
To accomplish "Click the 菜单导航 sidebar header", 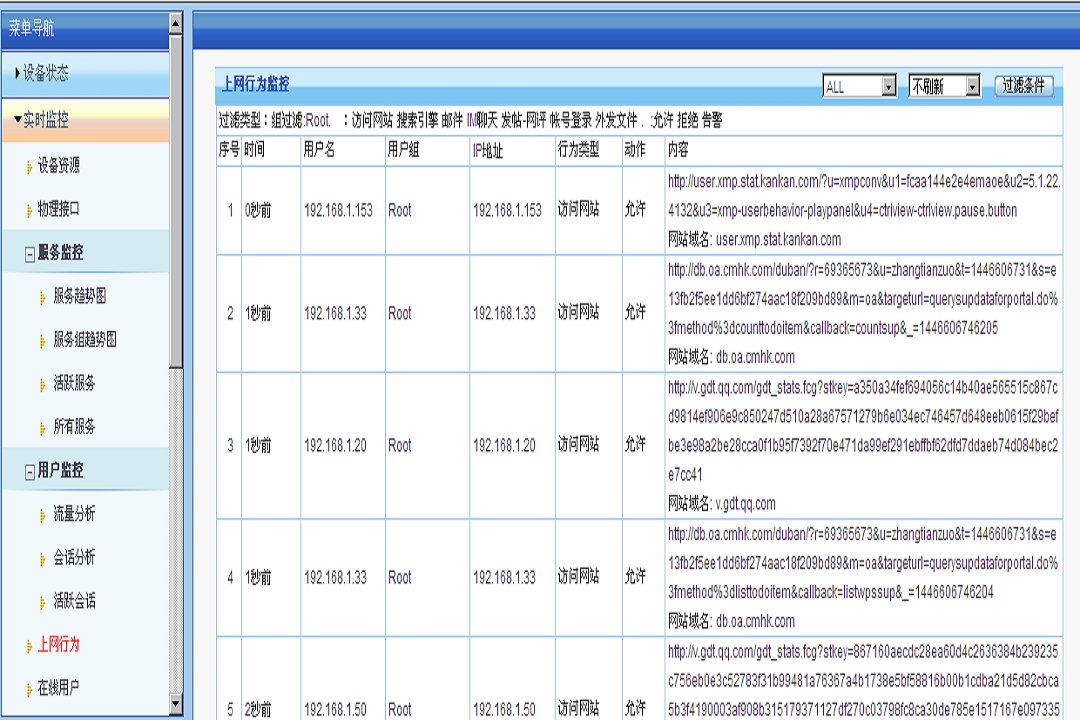I will pos(85,28).
